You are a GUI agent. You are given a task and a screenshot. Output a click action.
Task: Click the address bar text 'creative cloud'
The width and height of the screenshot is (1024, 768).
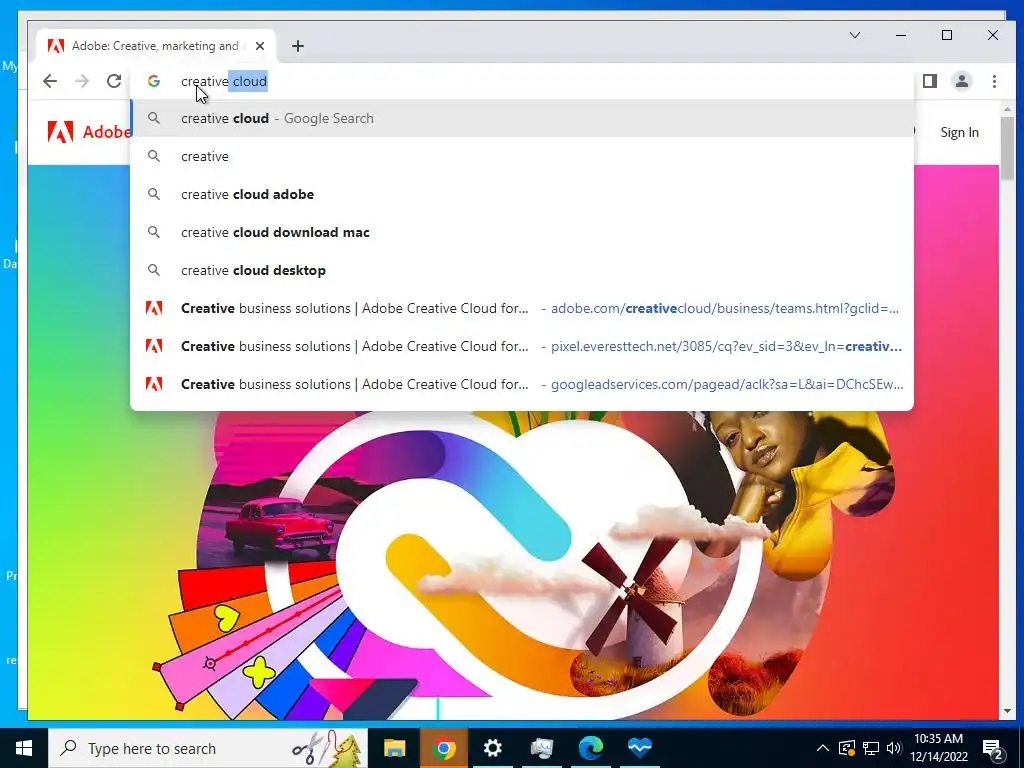(224, 81)
